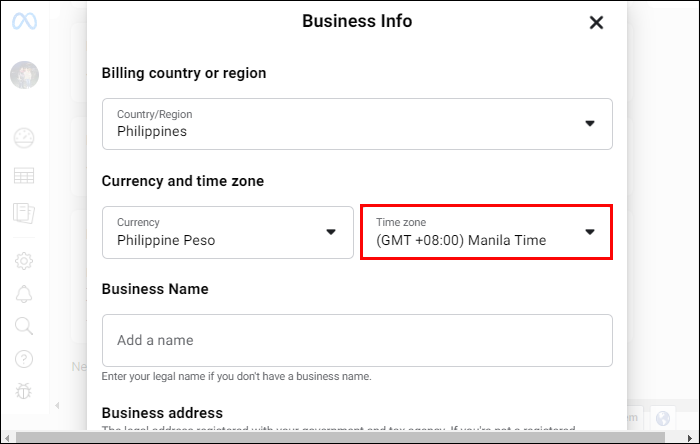This screenshot has height=444, width=700.
Task: Click the bug report icon
Action: tap(24, 391)
